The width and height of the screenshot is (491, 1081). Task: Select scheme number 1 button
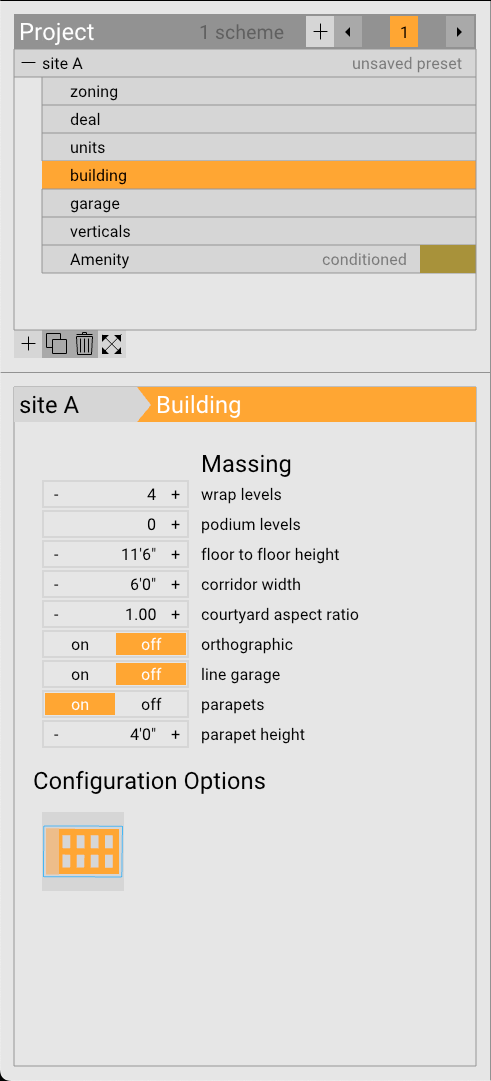[x=404, y=32]
